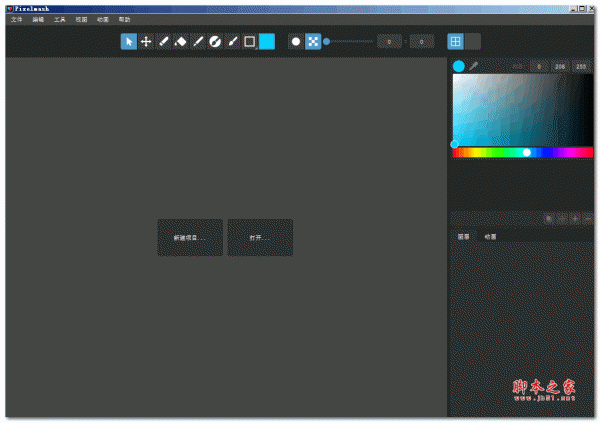Click the 打开... button
Viewport: 600px width, 423px height.
(260, 238)
